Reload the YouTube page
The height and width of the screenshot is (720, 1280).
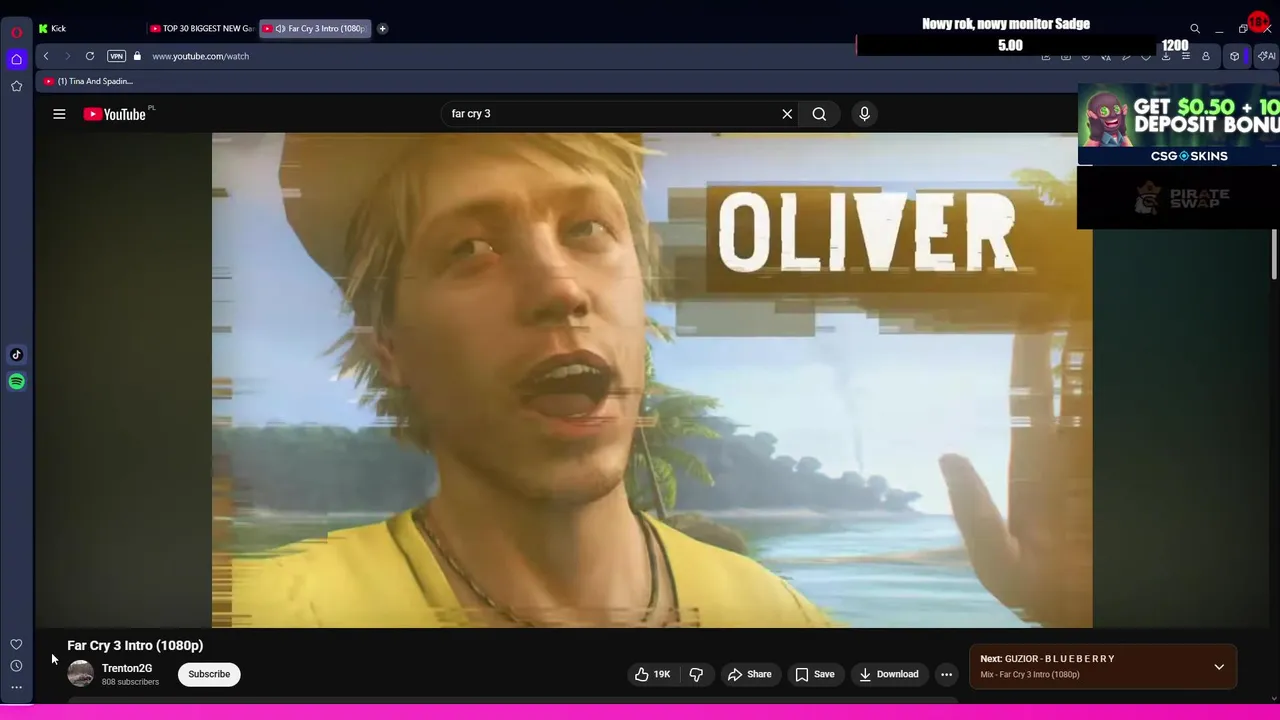(90, 56)
